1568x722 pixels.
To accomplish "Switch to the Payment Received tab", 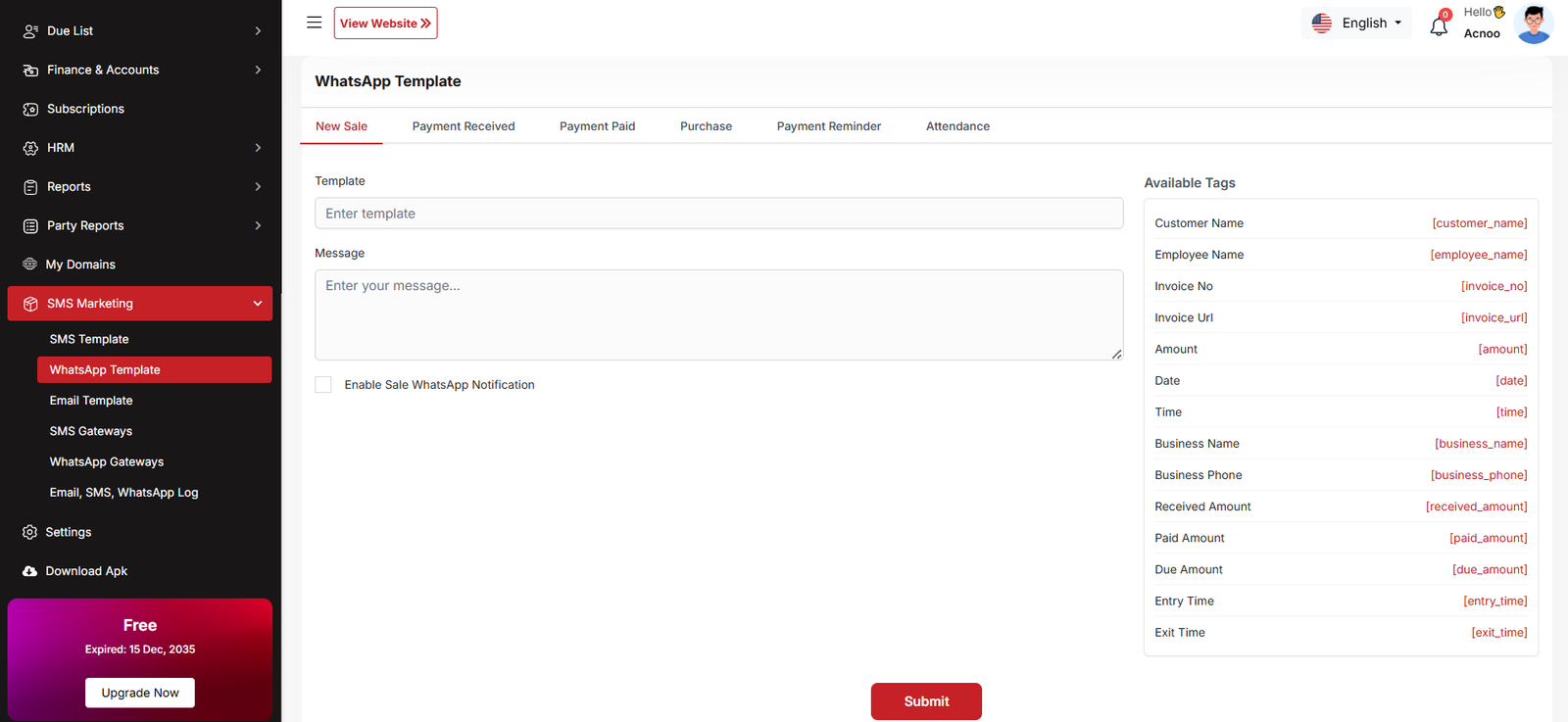I will (463, 126).
